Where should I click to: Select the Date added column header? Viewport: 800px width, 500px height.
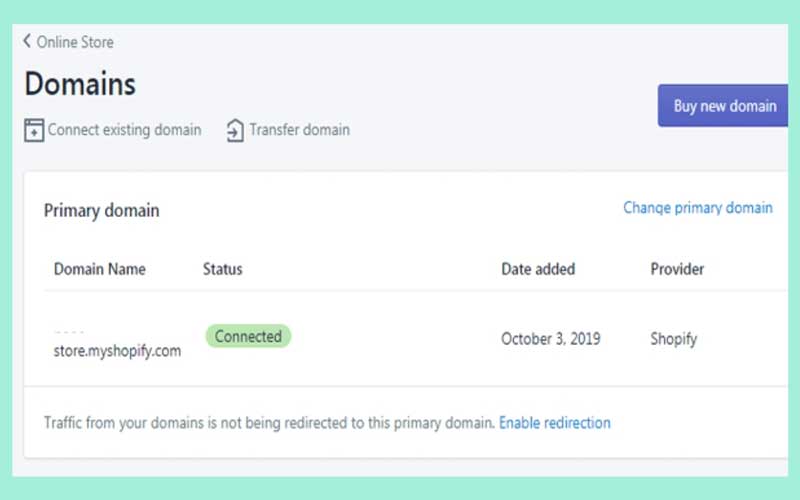tap(537, 269)
